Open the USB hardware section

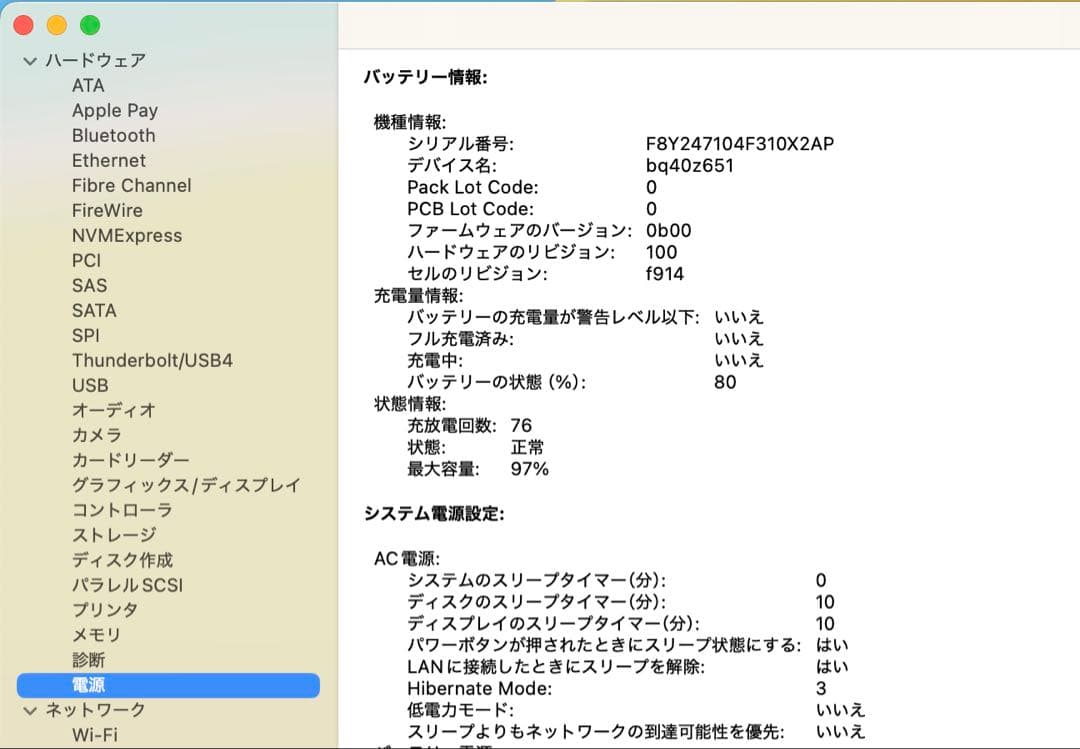[x=90, y=385]
